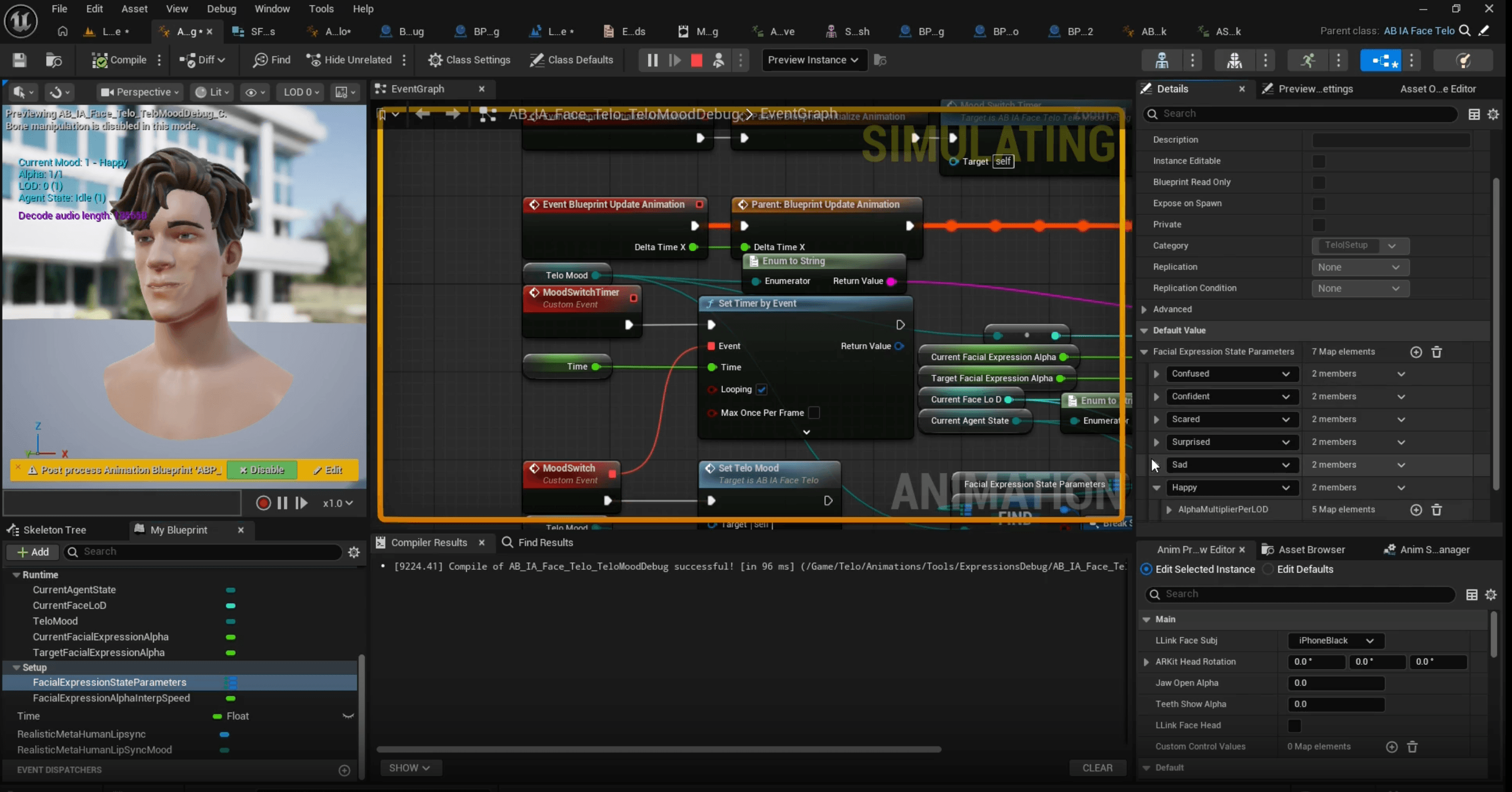Viewport: 1512px width, 792px height.
Task: Toggle the Expose on Spawn checkbox
Action: 1318,204
